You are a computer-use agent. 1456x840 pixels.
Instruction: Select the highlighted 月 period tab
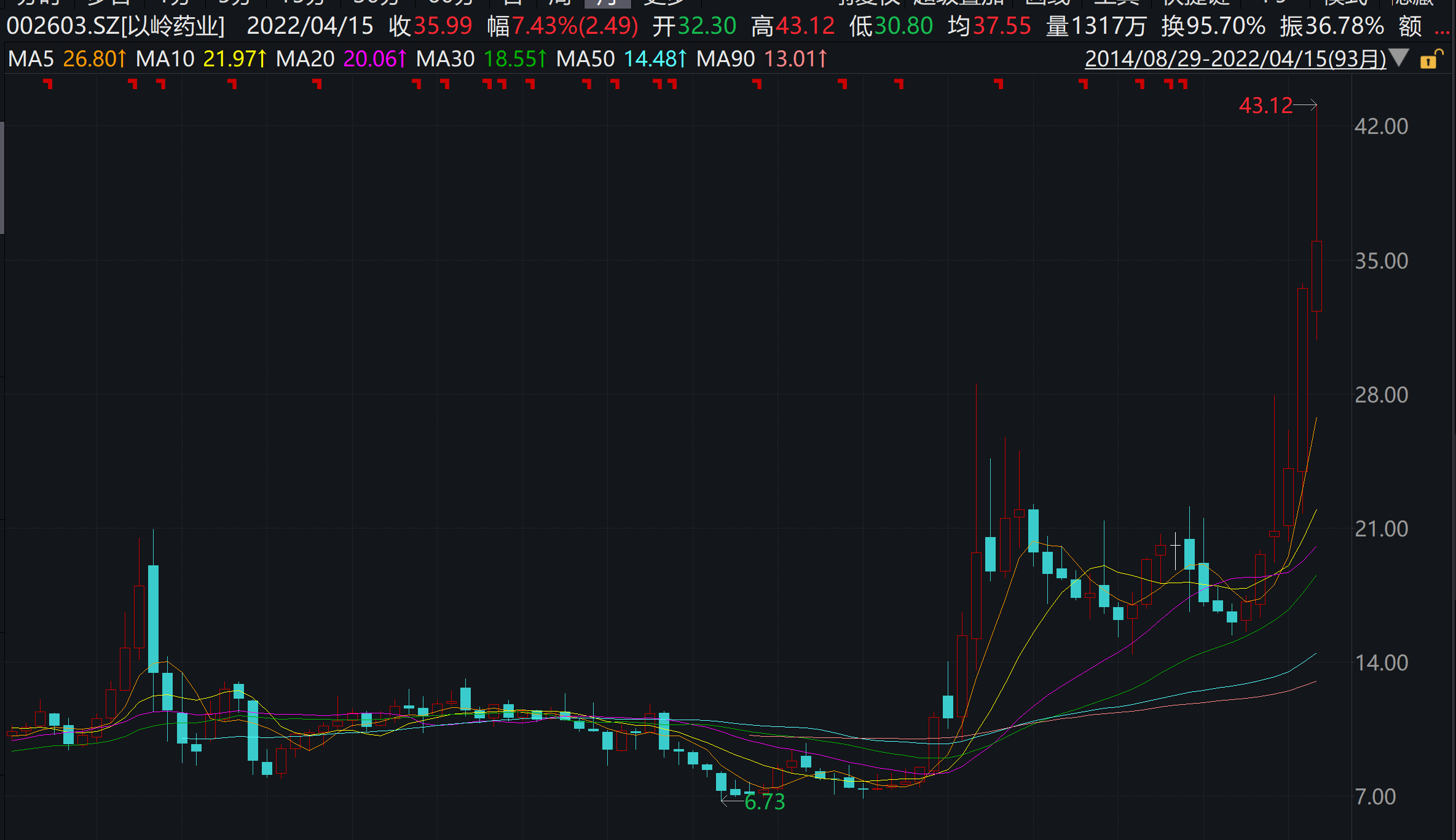[x=607, y=2]
